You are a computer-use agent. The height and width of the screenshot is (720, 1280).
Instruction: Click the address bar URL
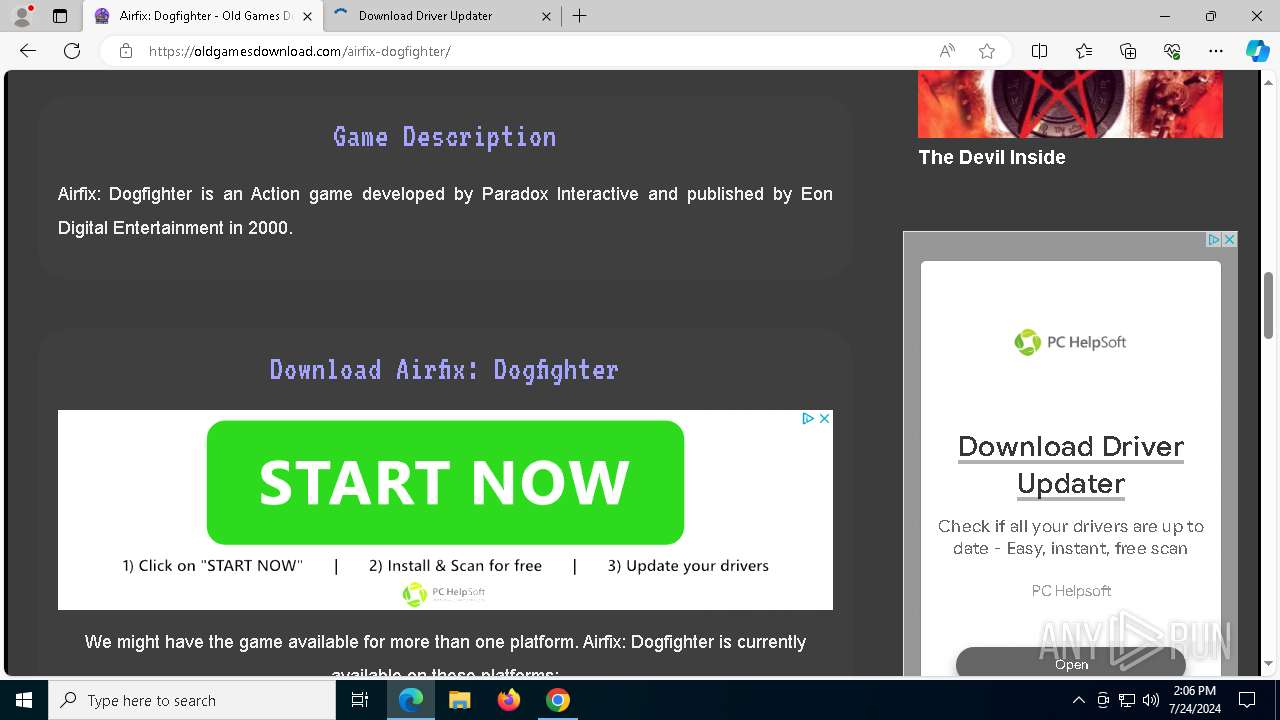click(300, 51)
